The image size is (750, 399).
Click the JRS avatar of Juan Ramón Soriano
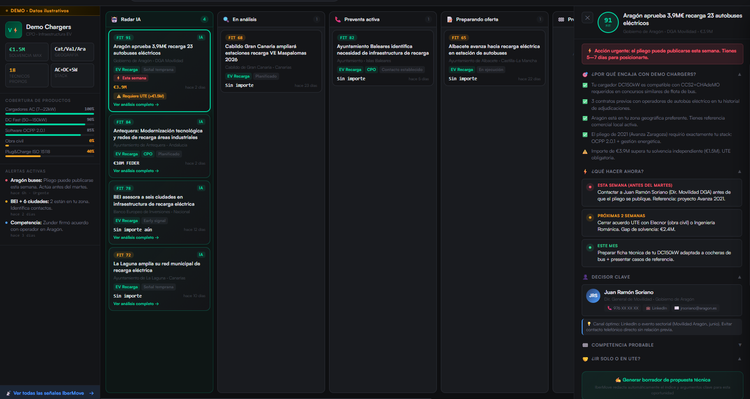(x=593, y=296)
